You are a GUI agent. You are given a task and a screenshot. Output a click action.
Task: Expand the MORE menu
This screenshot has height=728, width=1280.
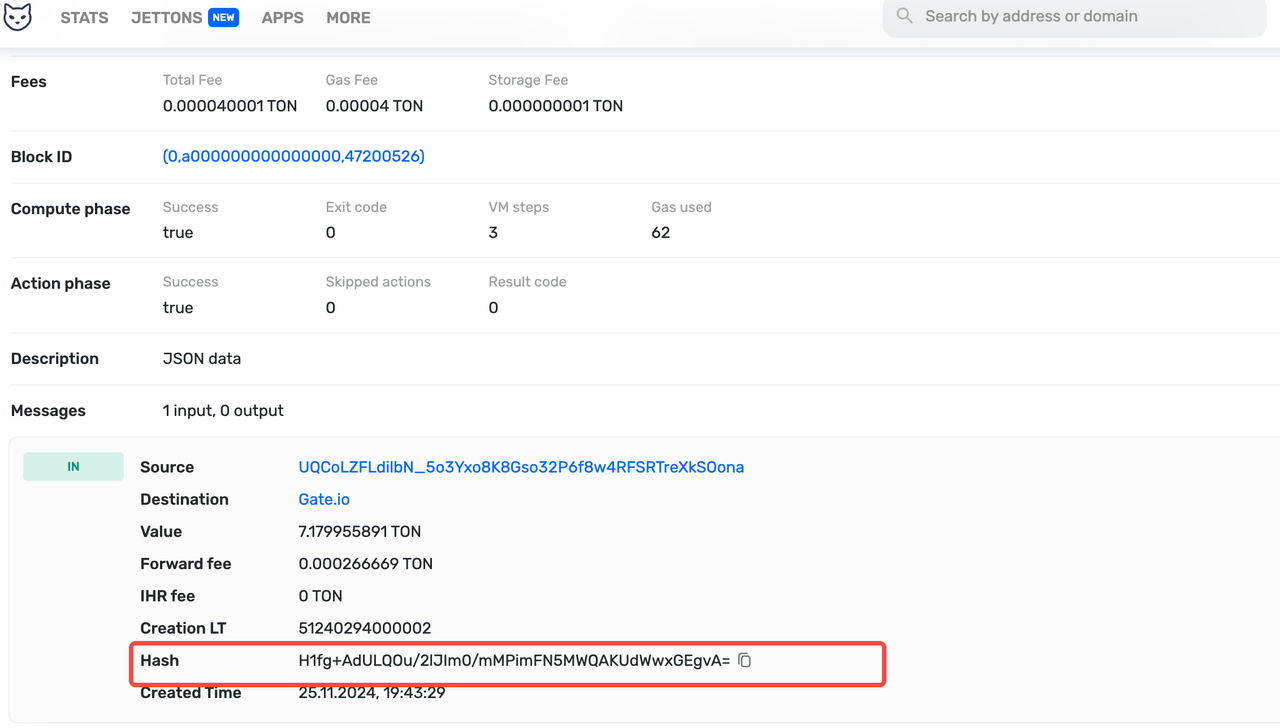348,18
